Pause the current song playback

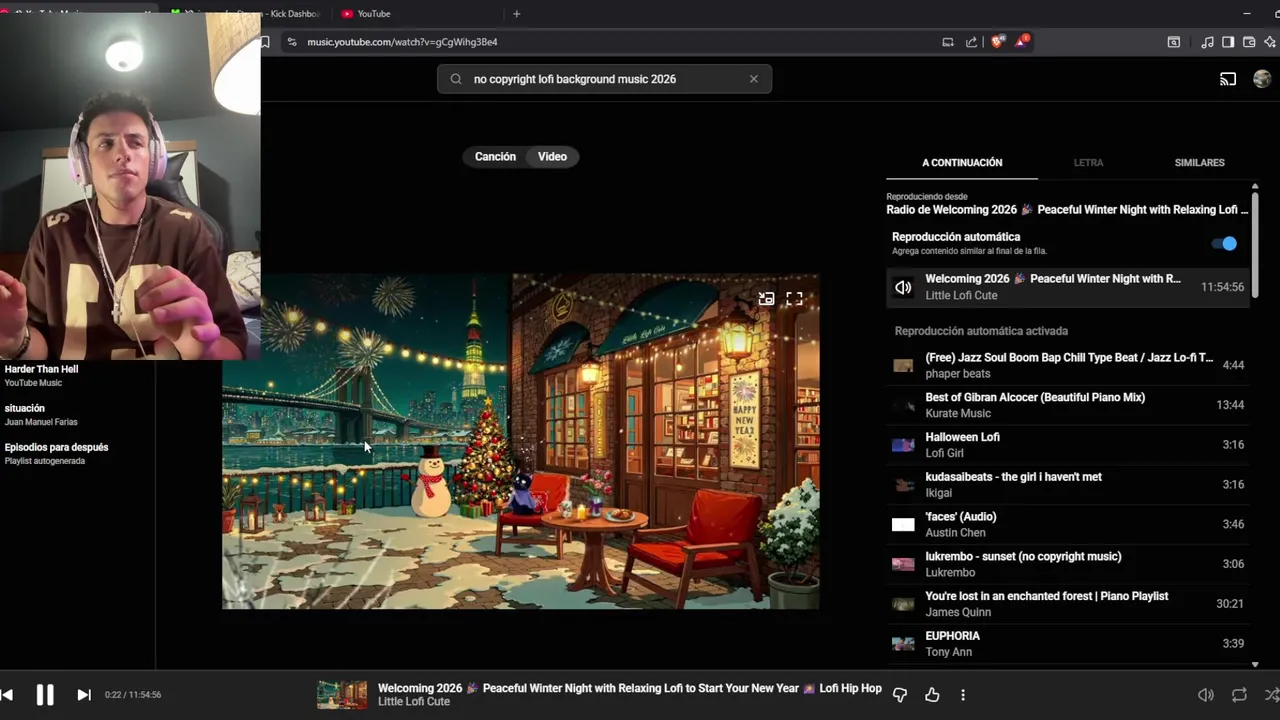point(45,695)
